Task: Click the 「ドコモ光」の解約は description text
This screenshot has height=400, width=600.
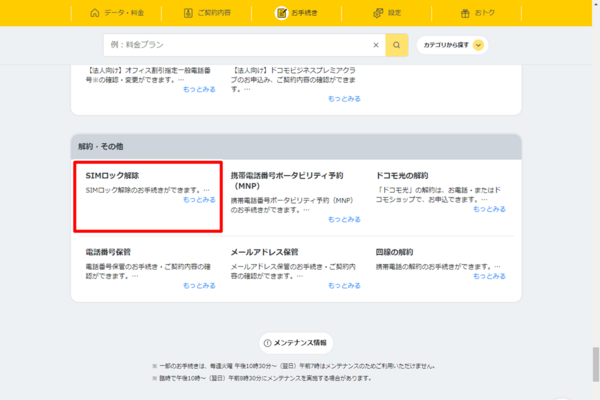Action: (x=438, y=195)
